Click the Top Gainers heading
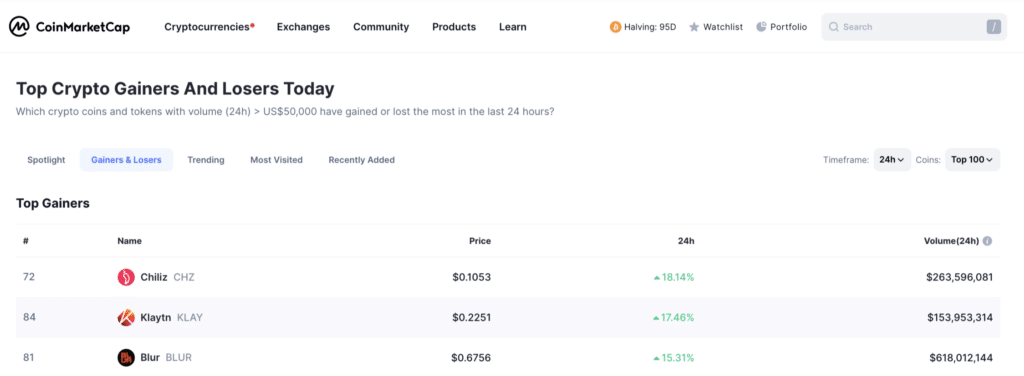This screenshot has height=376, width=1024. (x=53, y=204)
